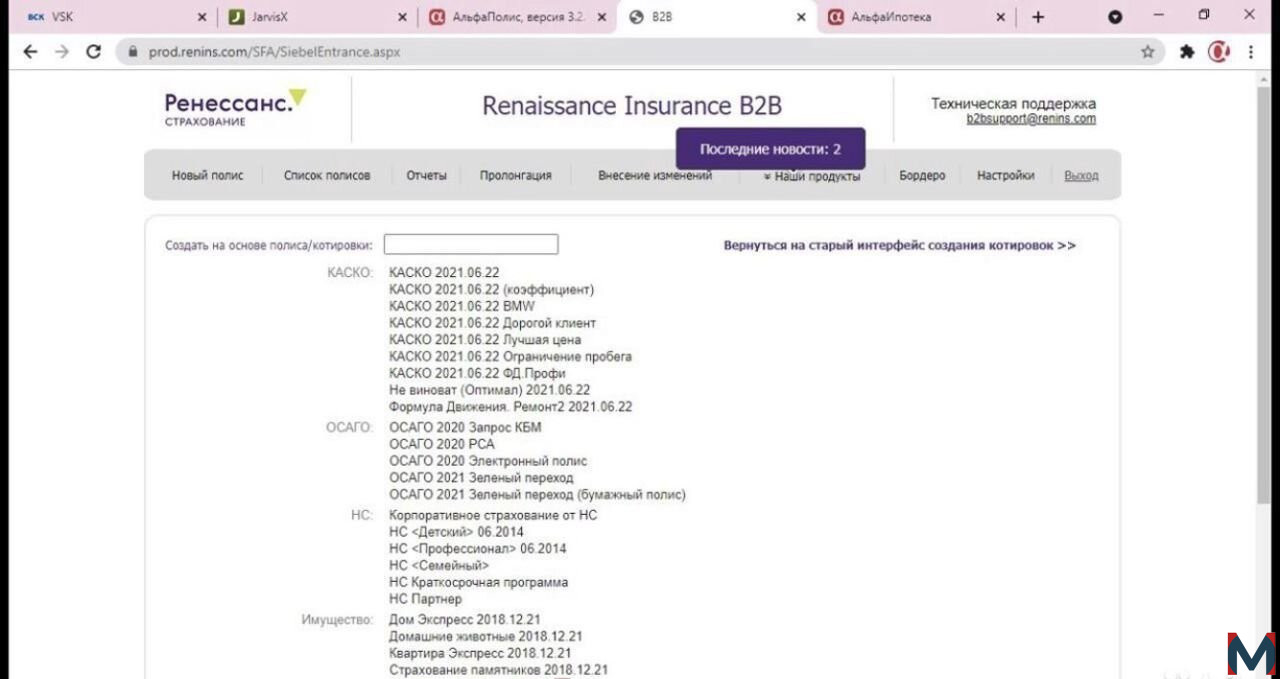Close the АльфаИпотека tab
The width and height of the screenshot is (1280, 679).
(1001, 17)
